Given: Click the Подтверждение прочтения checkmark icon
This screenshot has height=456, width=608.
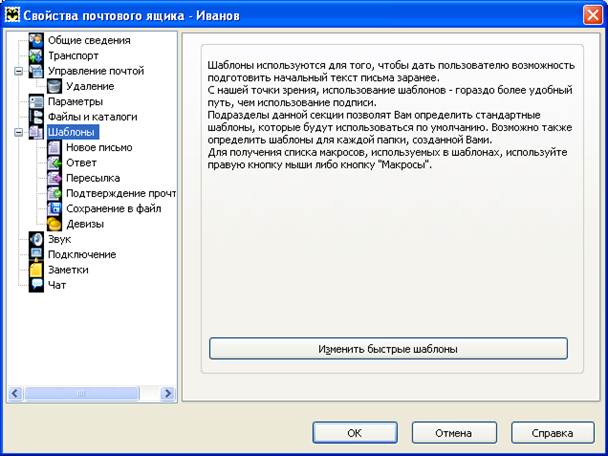Looking at the screenshot, I should 54,193.
